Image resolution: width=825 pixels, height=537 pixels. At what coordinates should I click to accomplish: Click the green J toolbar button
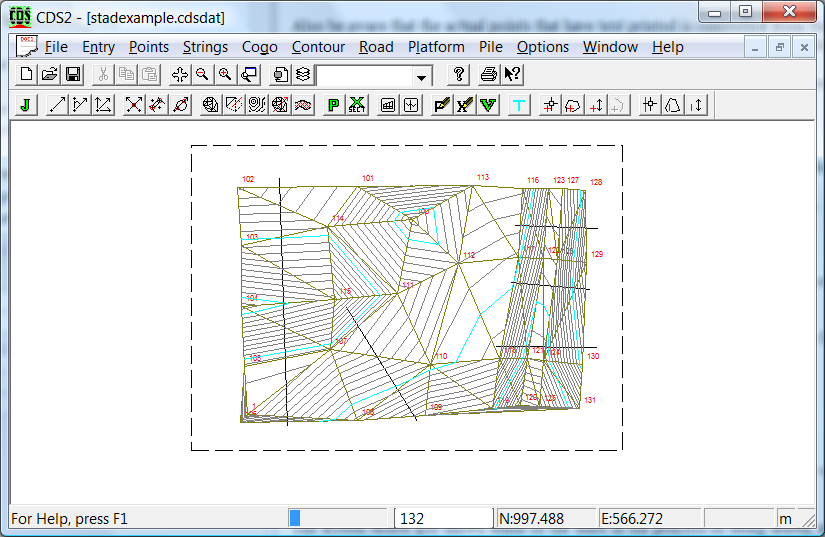pos(26,105)
